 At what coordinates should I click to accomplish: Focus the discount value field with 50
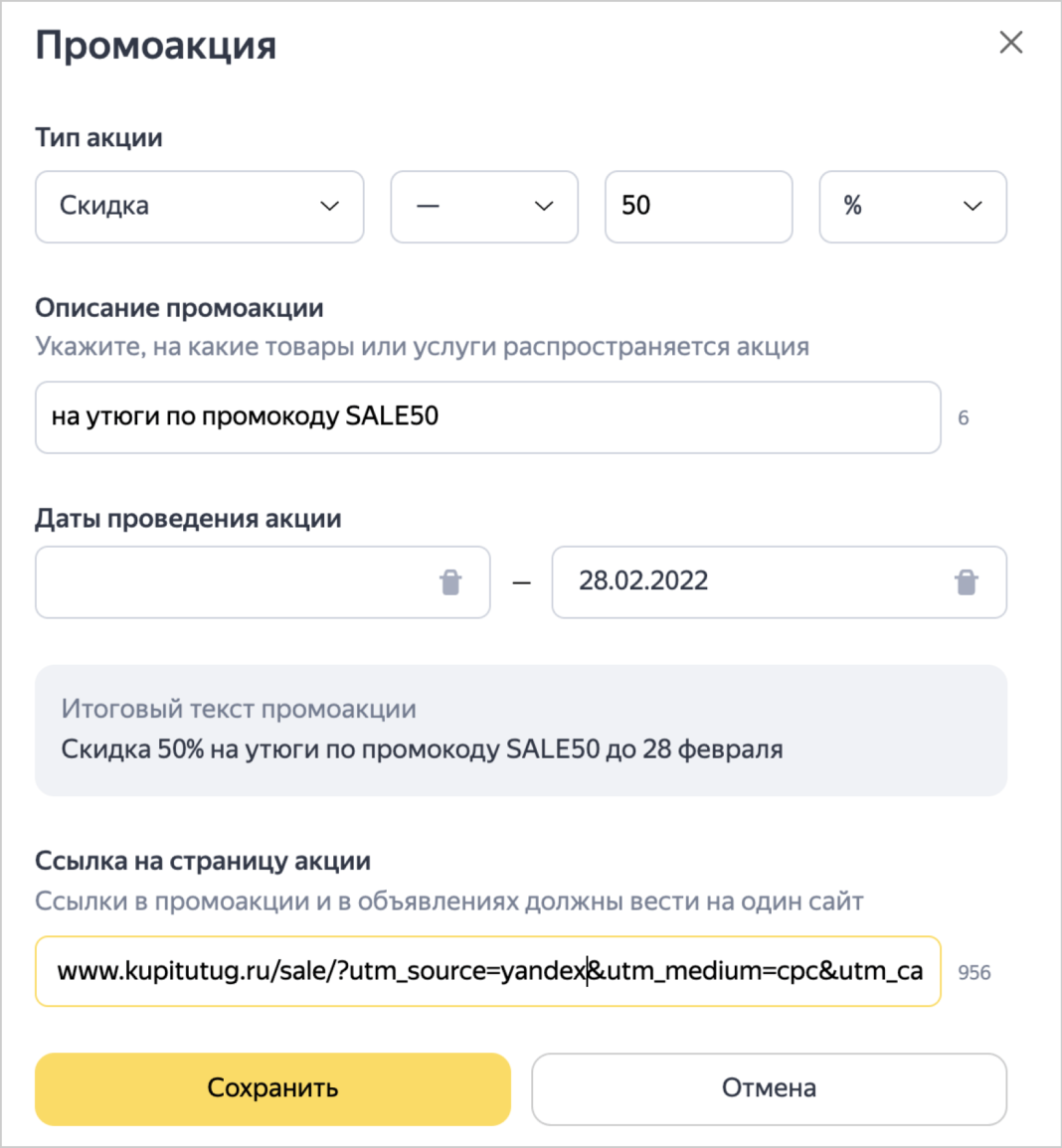click(698, 207)
